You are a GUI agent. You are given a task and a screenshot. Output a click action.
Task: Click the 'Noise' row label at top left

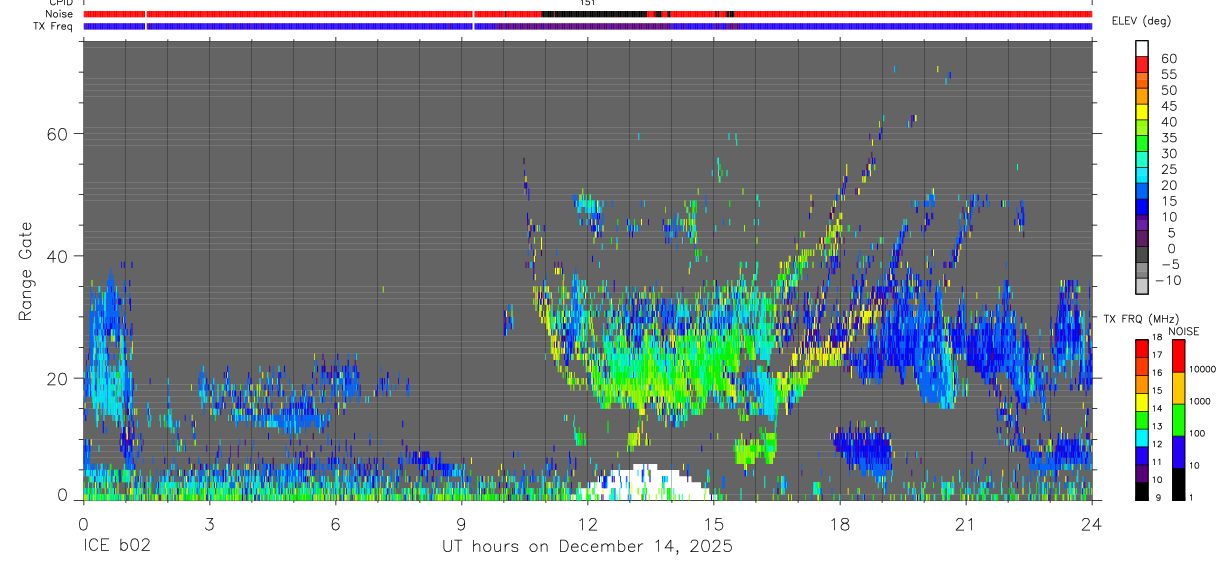[x=59, y=14]
